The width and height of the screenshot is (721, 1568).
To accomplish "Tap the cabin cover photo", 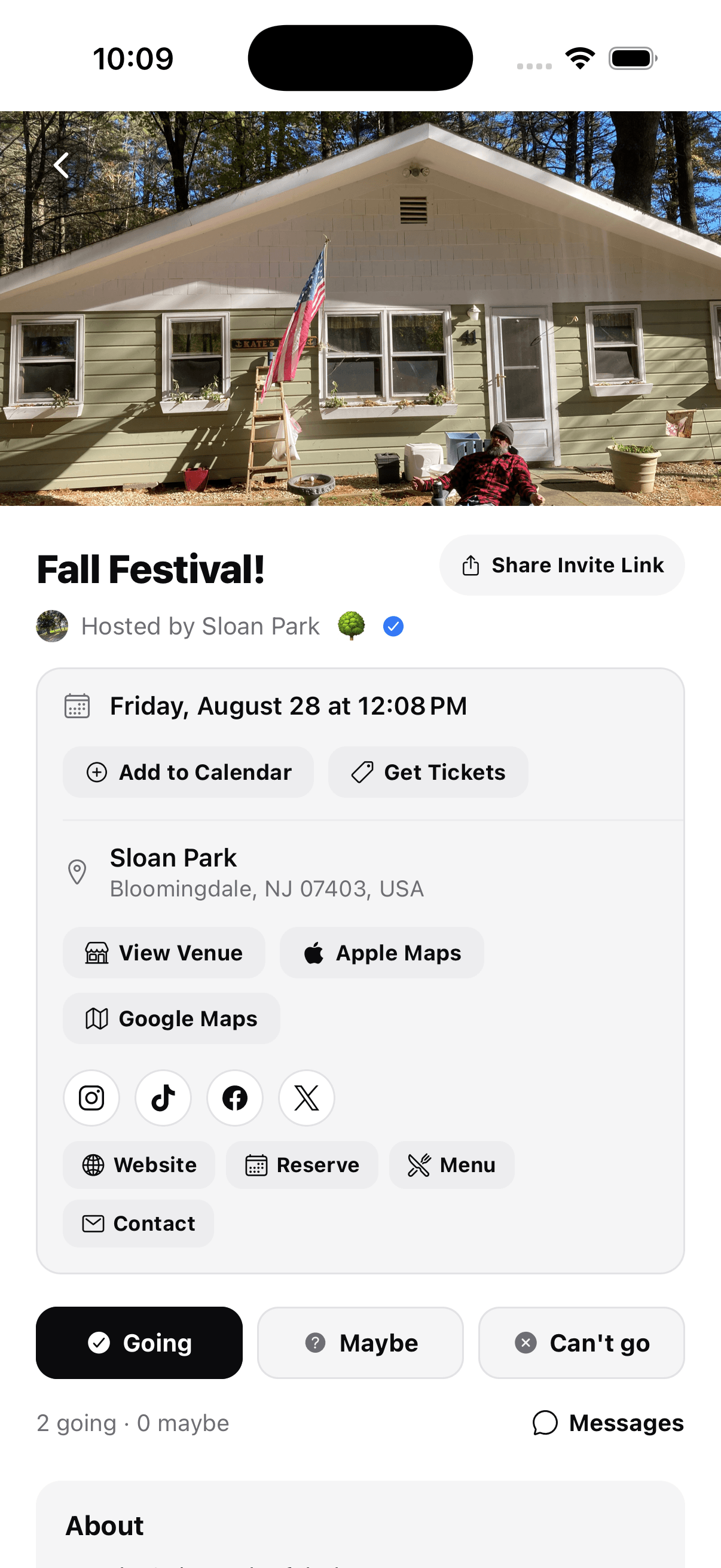I will (360, 308).
